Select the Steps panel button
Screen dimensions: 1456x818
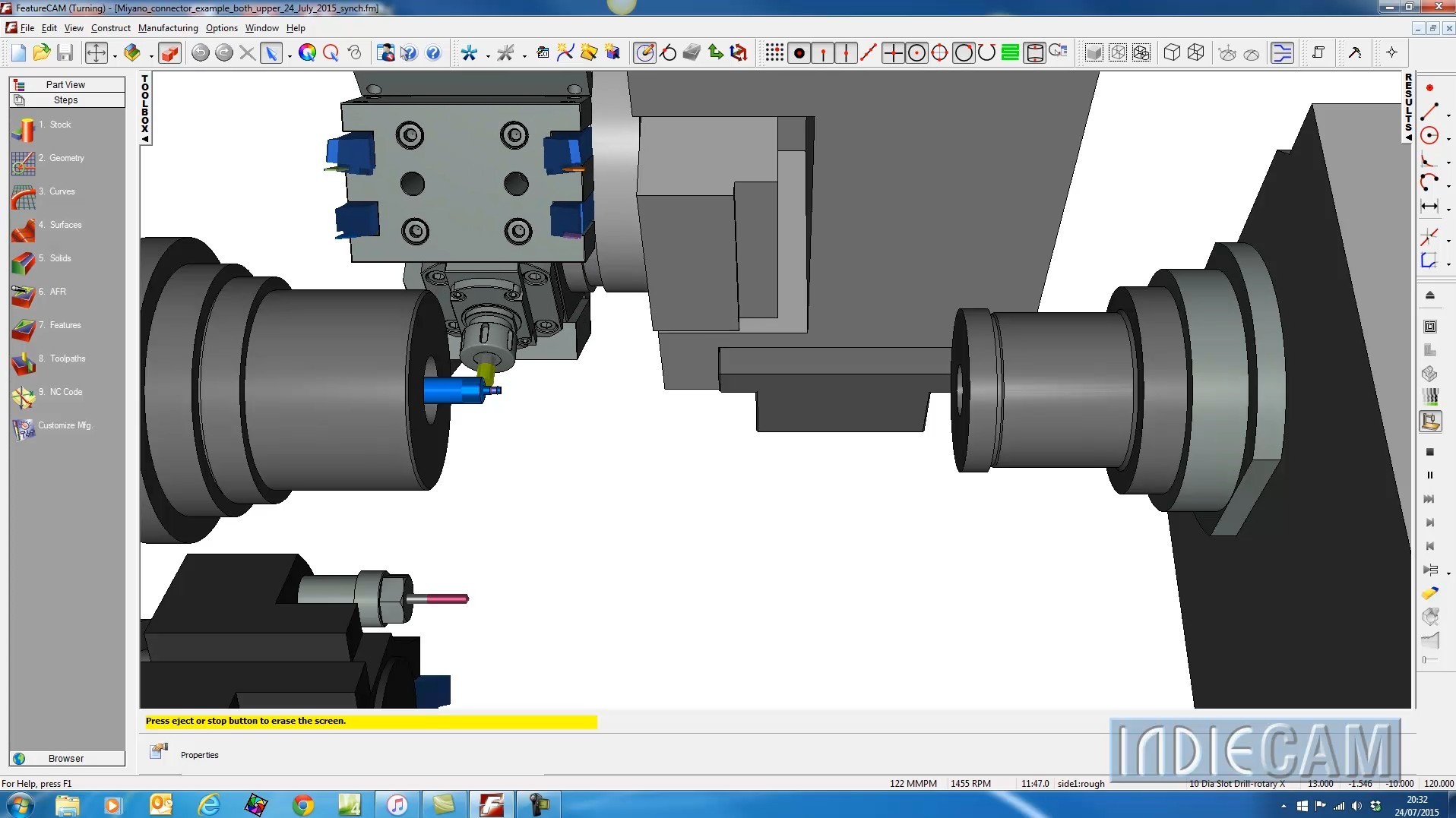click(67, 99)
